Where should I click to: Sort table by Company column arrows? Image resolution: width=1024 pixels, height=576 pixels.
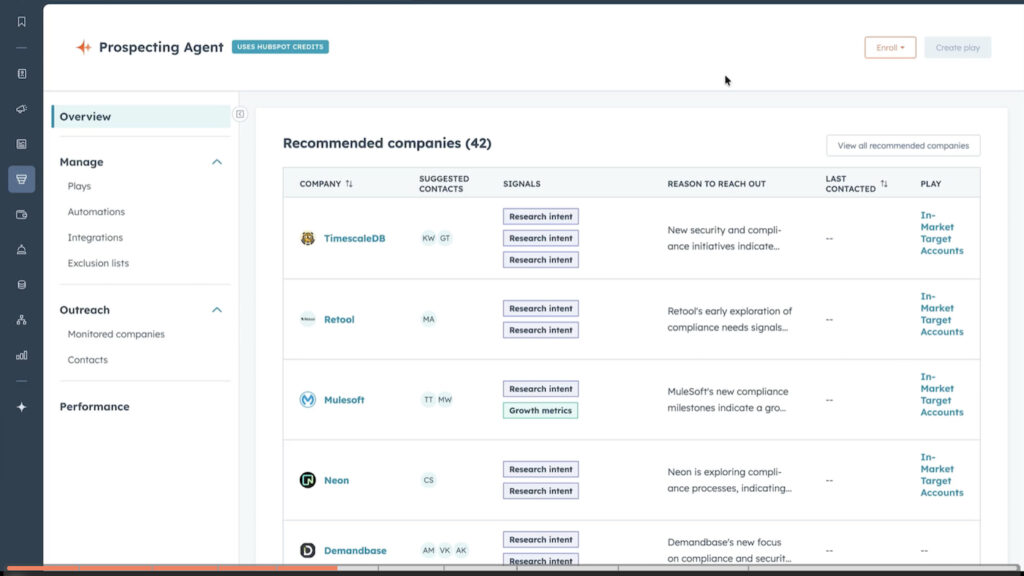point(349,184)
